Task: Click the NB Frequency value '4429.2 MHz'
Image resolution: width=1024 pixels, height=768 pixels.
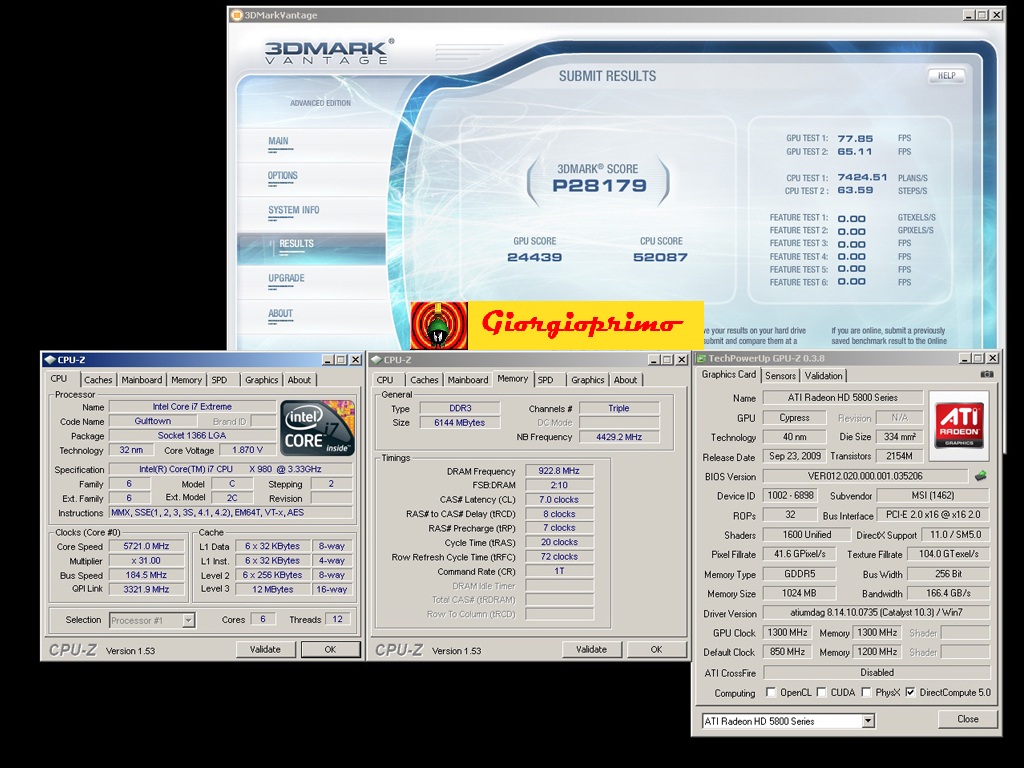Action: pyautogui.click(x=619, y=437)
